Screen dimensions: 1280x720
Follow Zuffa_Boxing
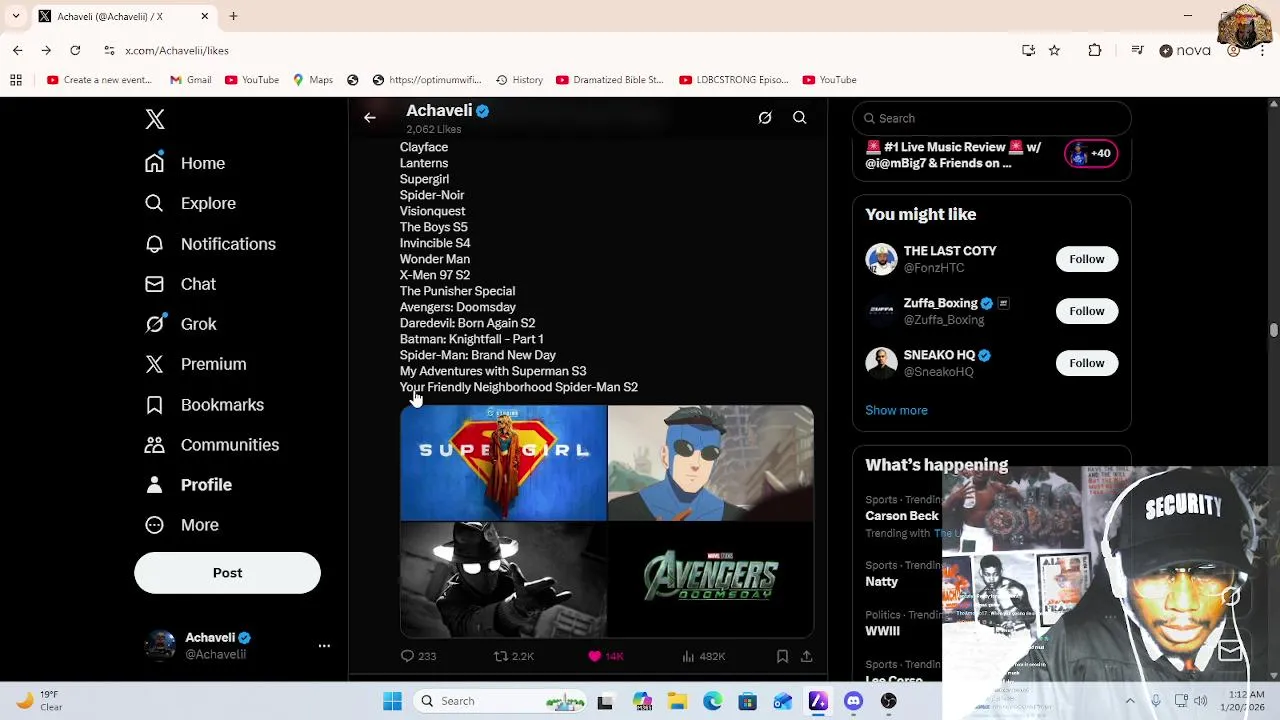[x=1087, y=311]
